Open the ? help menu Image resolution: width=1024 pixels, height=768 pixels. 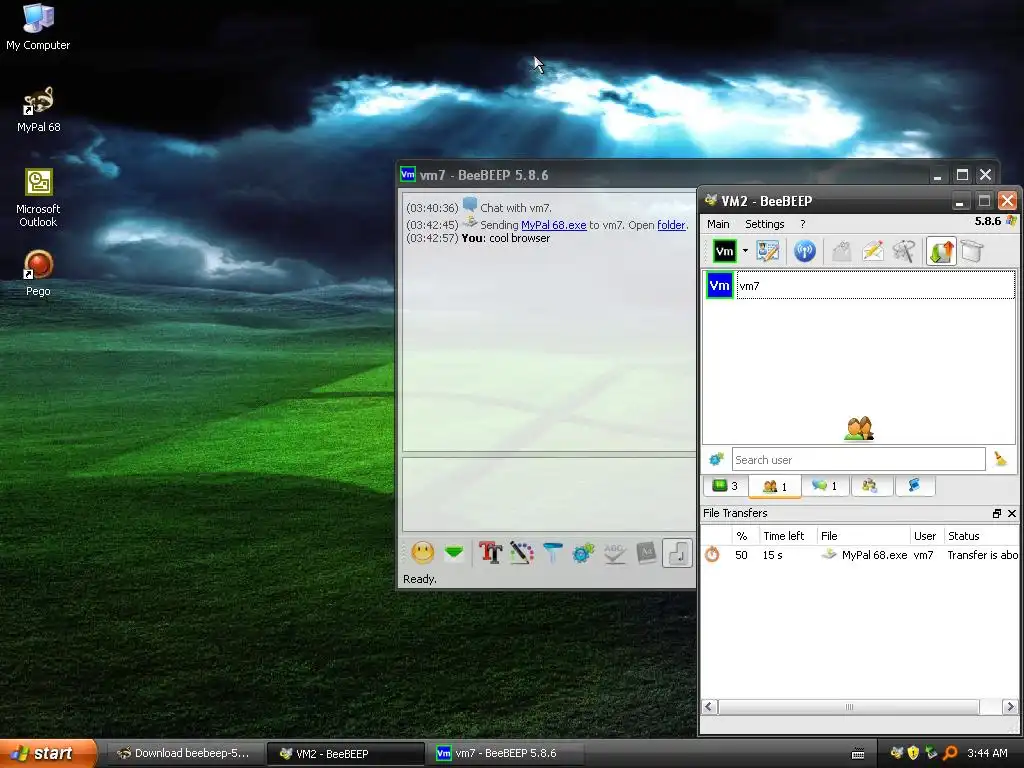coord(803,224)
